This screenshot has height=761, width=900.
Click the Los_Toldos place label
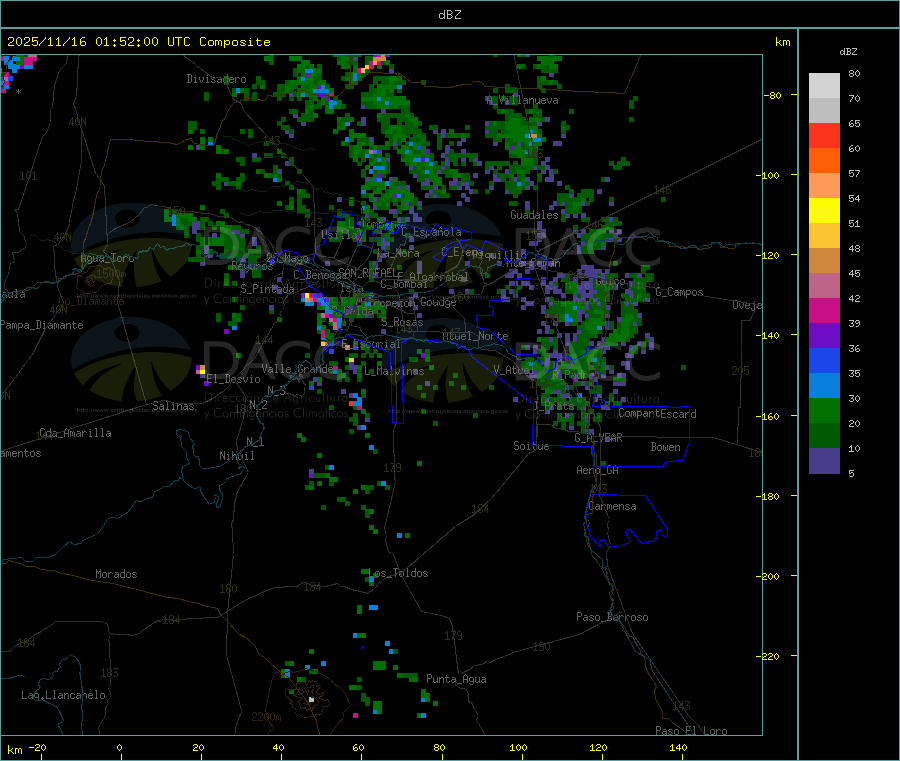point(398,573)
